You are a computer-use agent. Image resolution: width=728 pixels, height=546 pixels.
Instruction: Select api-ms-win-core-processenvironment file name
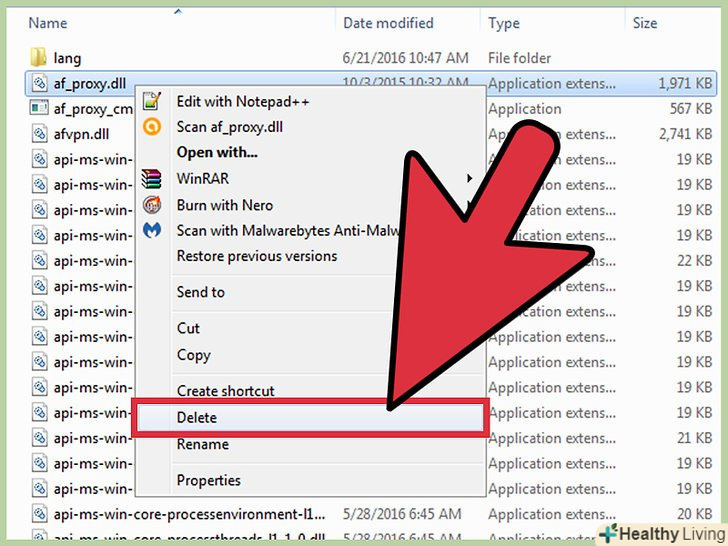point(189,514)
